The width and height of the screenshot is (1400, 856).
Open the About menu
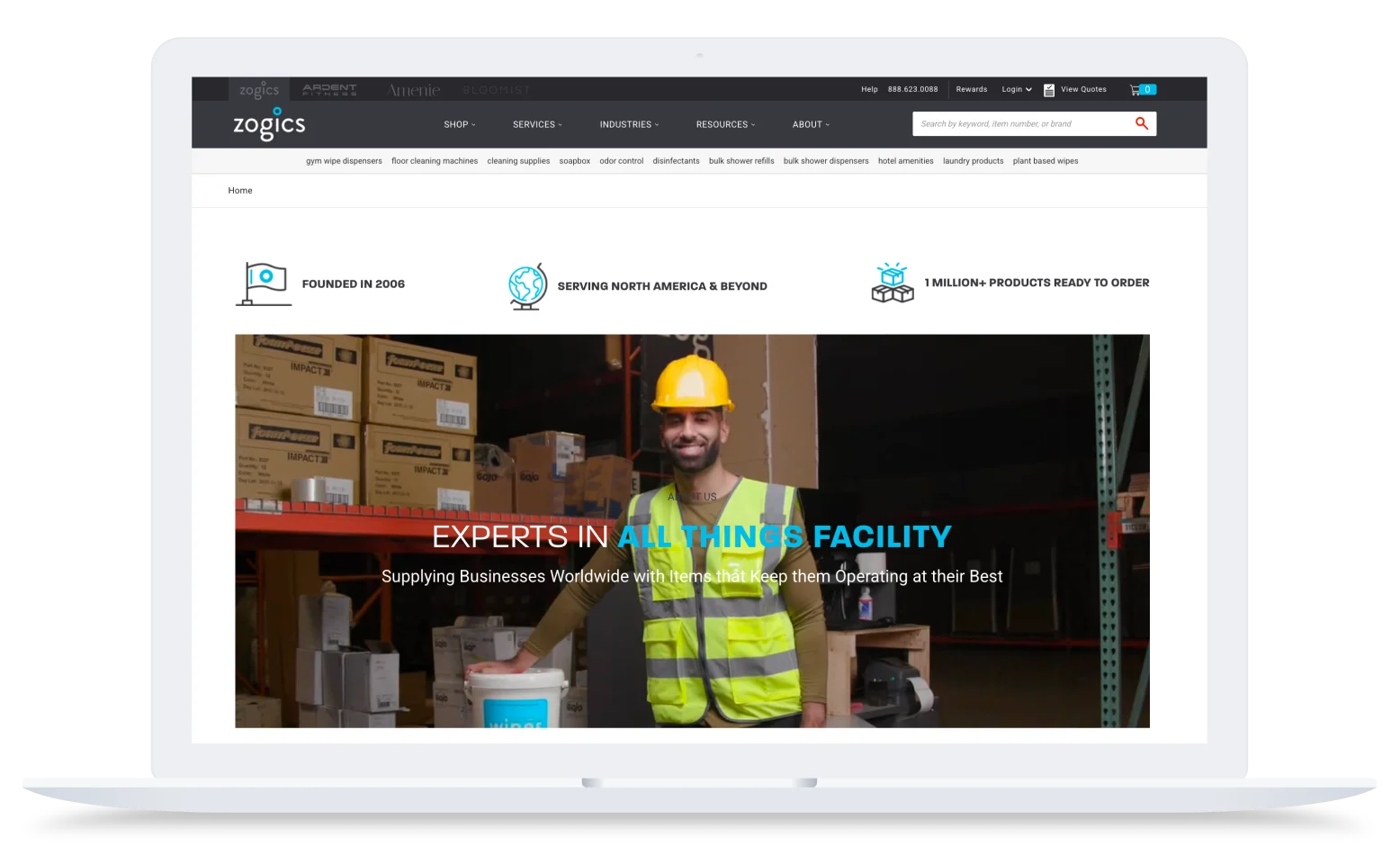(x=810, y=123)
